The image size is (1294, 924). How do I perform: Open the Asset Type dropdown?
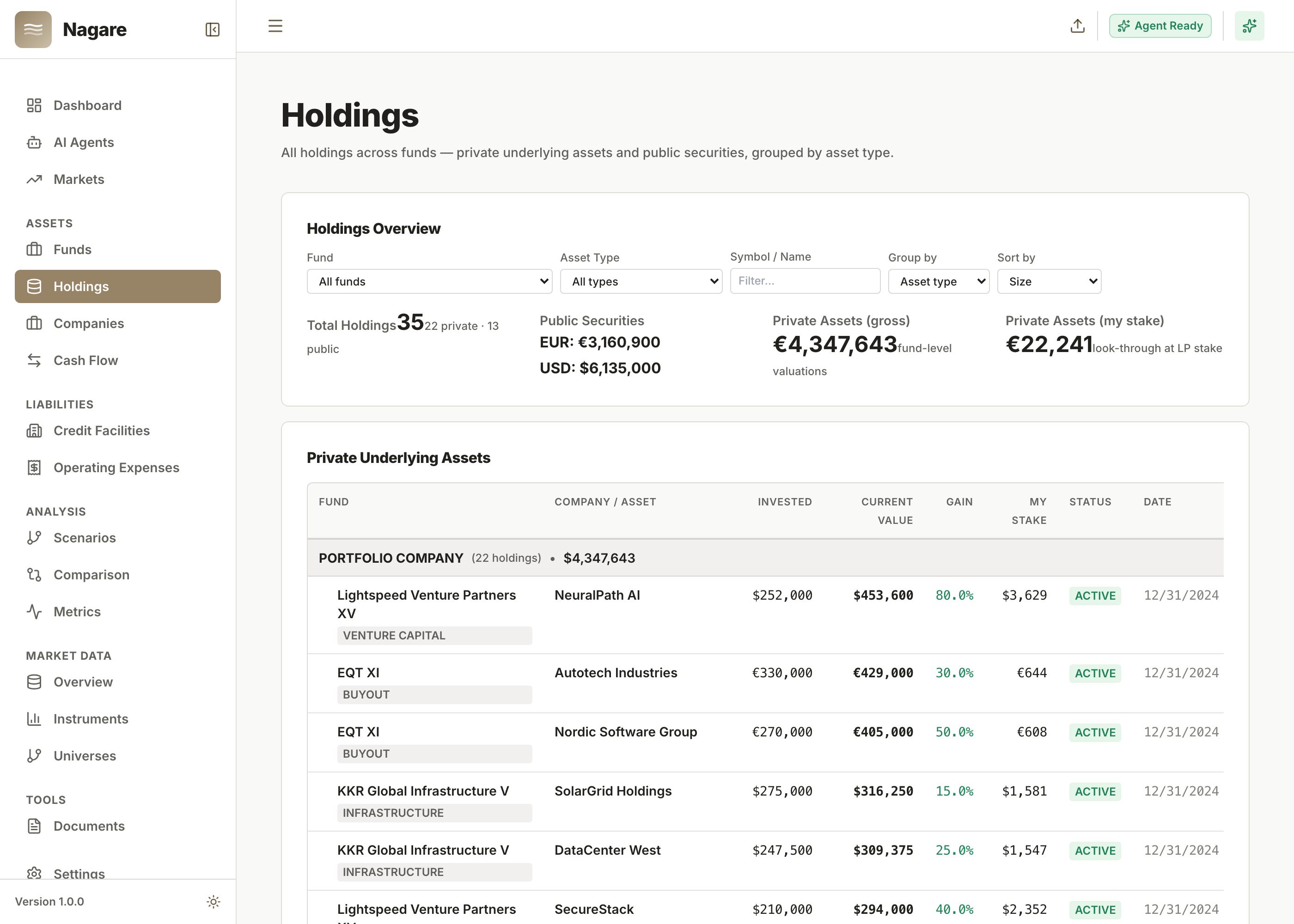(641, 282)
